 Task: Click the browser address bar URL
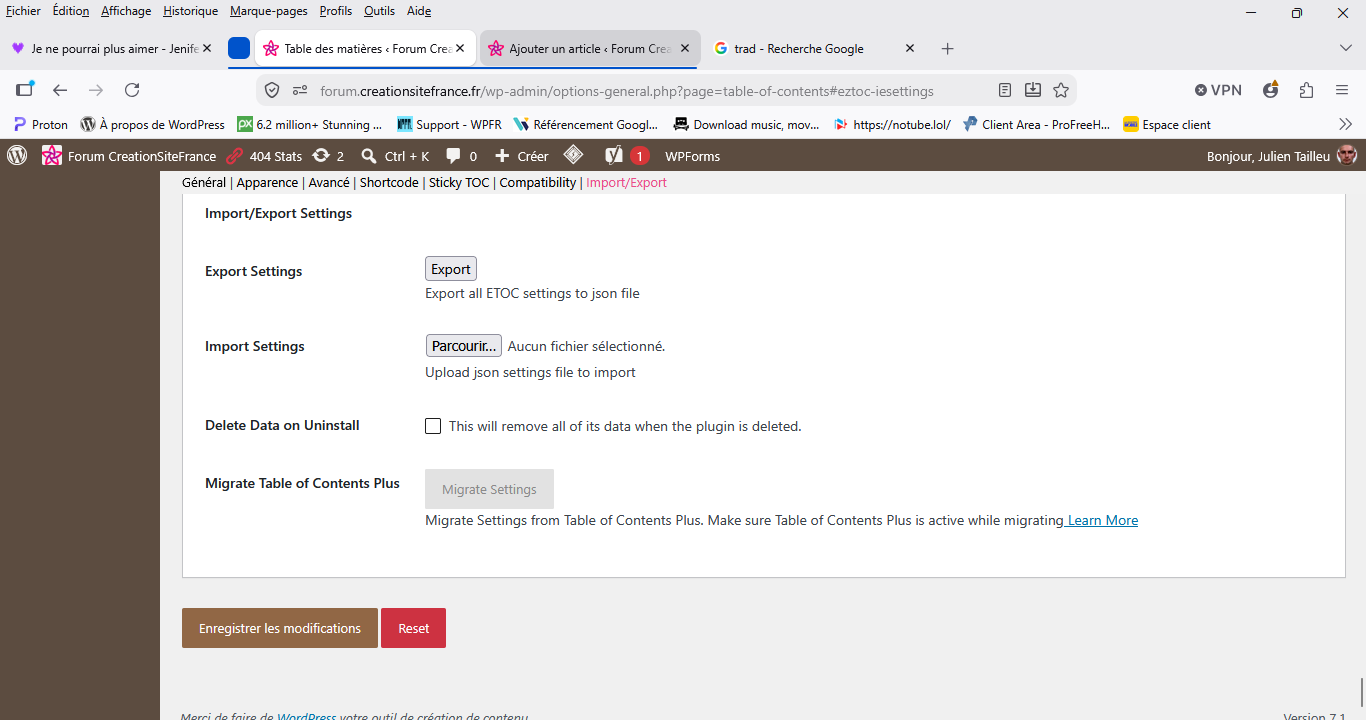(x=626, y=90)
